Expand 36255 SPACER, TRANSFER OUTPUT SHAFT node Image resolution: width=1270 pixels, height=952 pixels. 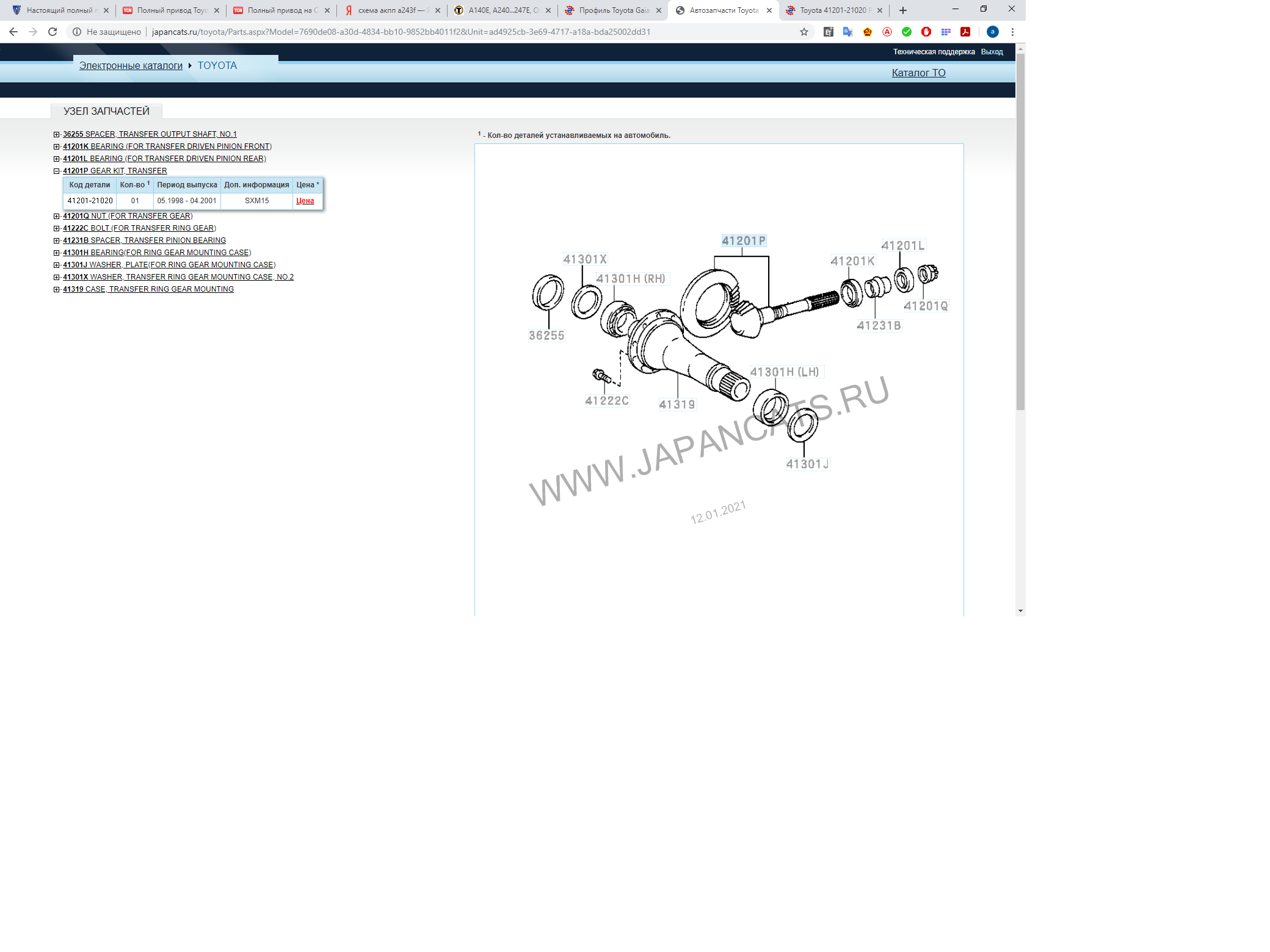(x=57, y=134)
